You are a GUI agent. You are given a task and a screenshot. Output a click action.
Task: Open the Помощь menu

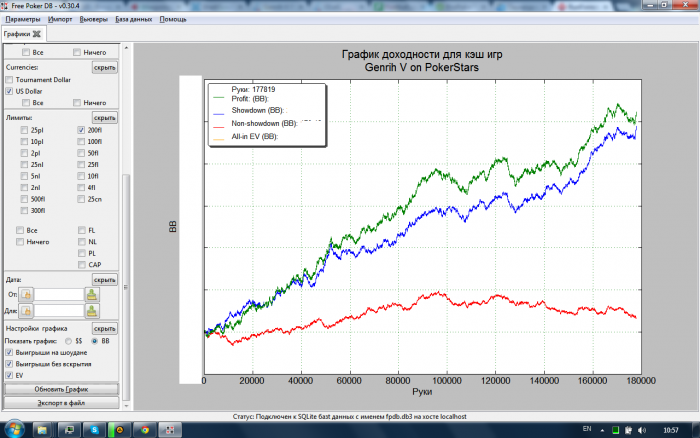(x=173, y=19)
